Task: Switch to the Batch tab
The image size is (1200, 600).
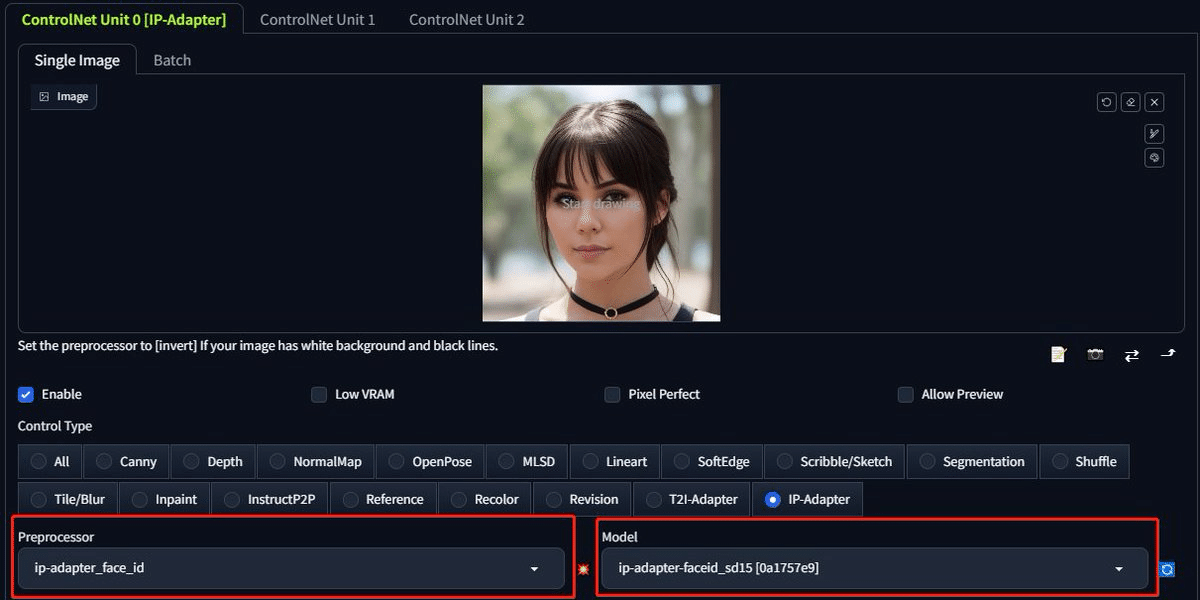Action: point(171,60)
